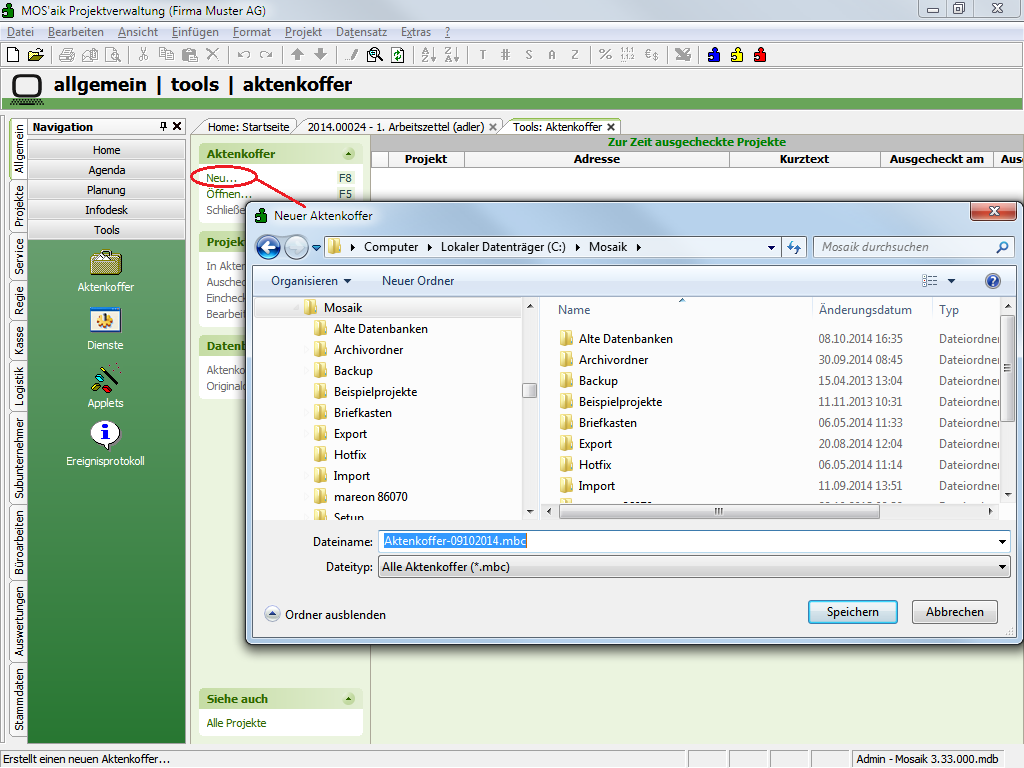Screen dimensions: 1024x768
Task: Refresh the dialog address bar location
Action: [794, 248]
